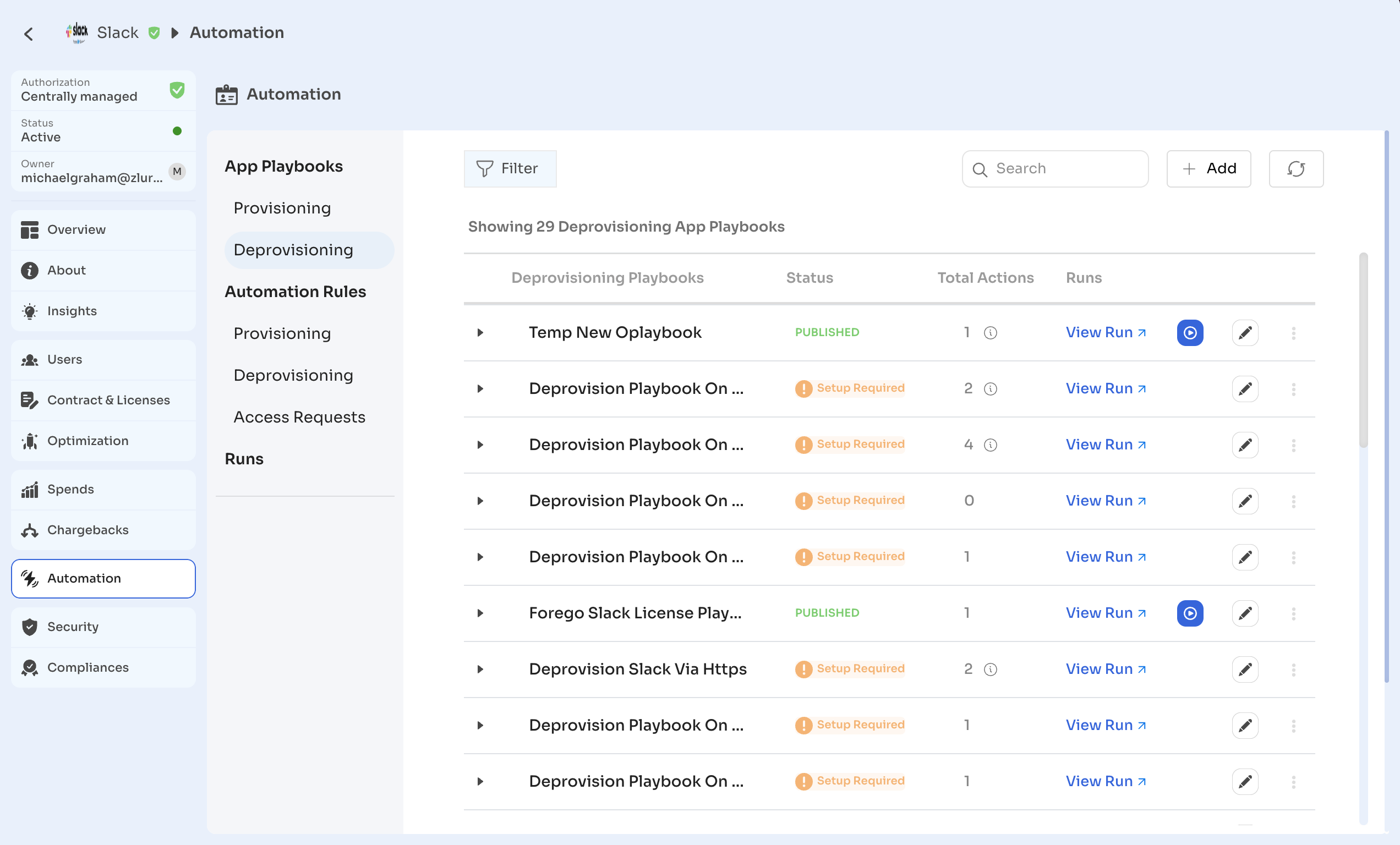Expand the row with 4 total actions
The height and width of the screenshot is (845, 1400).
[x=480, y=445]
